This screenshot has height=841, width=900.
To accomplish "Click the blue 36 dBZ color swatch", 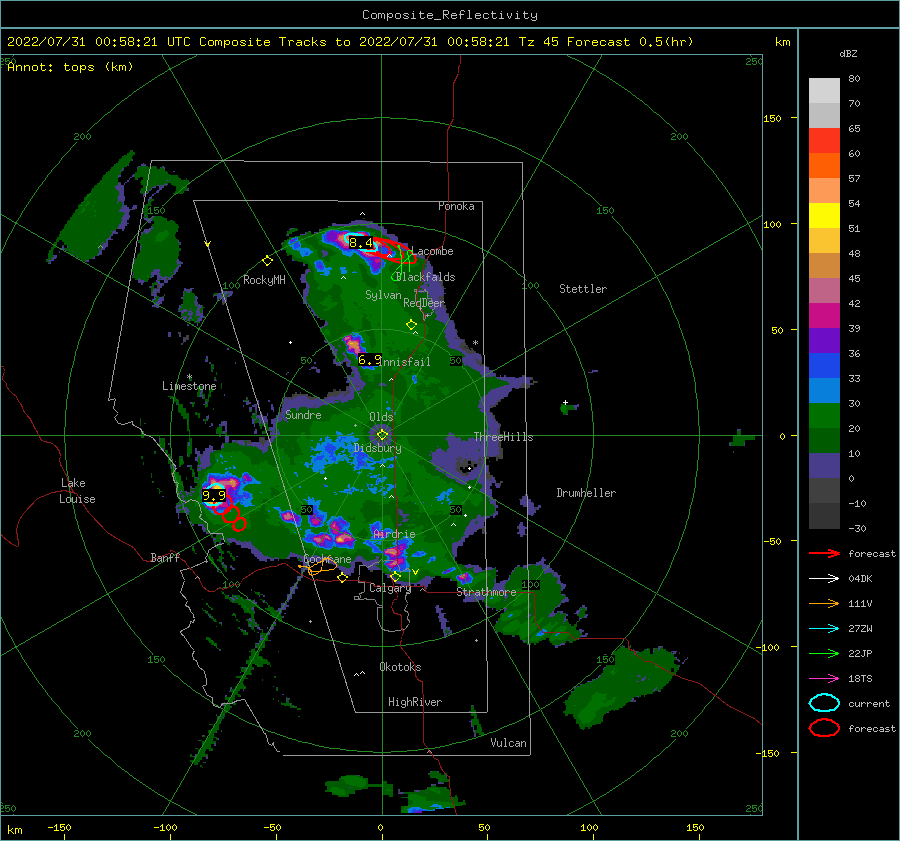I will [x=824, y=366].
